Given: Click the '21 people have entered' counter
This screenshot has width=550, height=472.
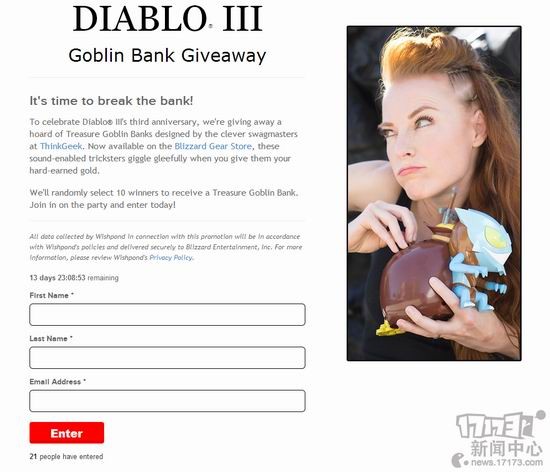Looking at the screenshot, I should [66, 457].
